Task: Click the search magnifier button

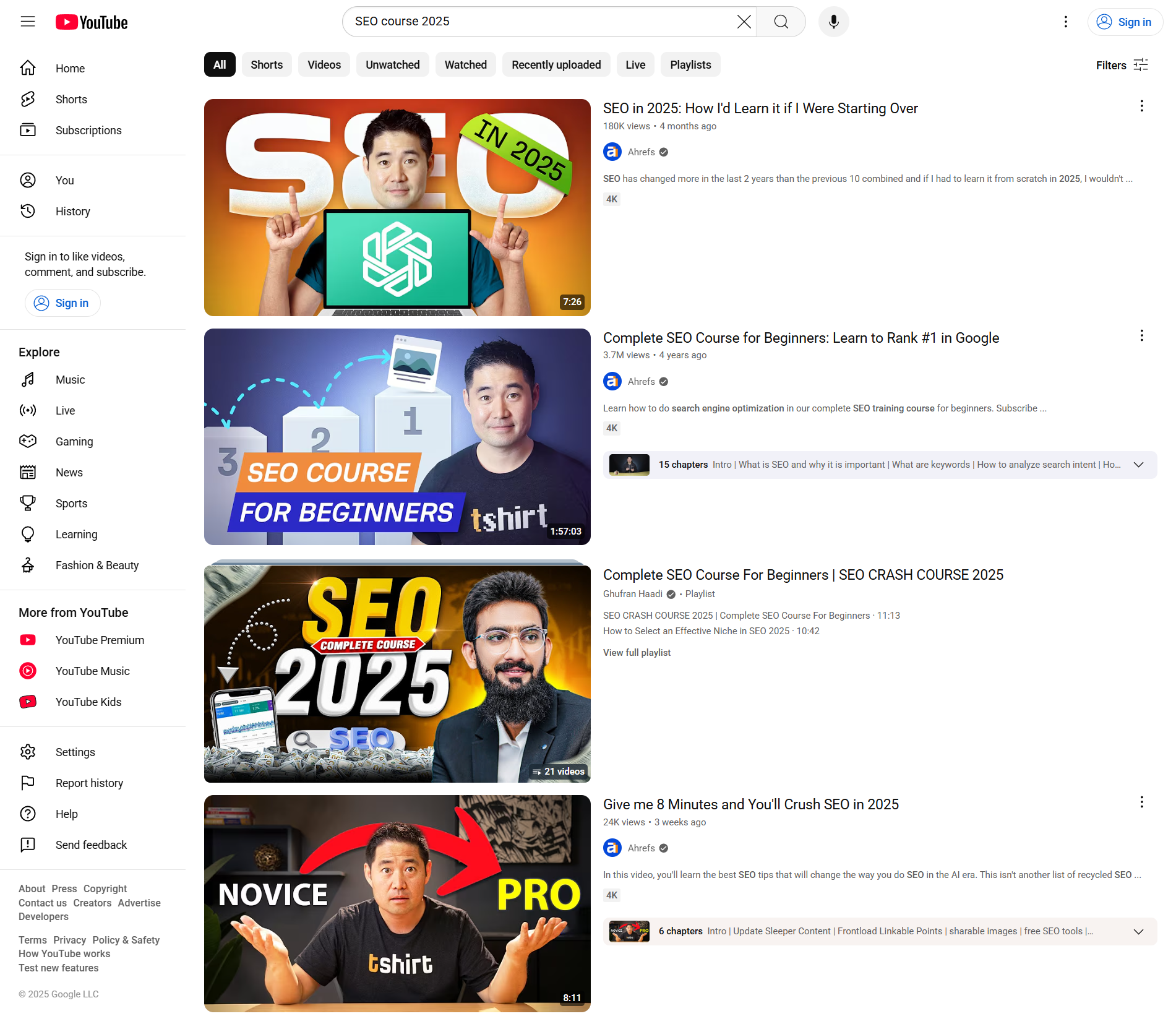Action: 781,22
